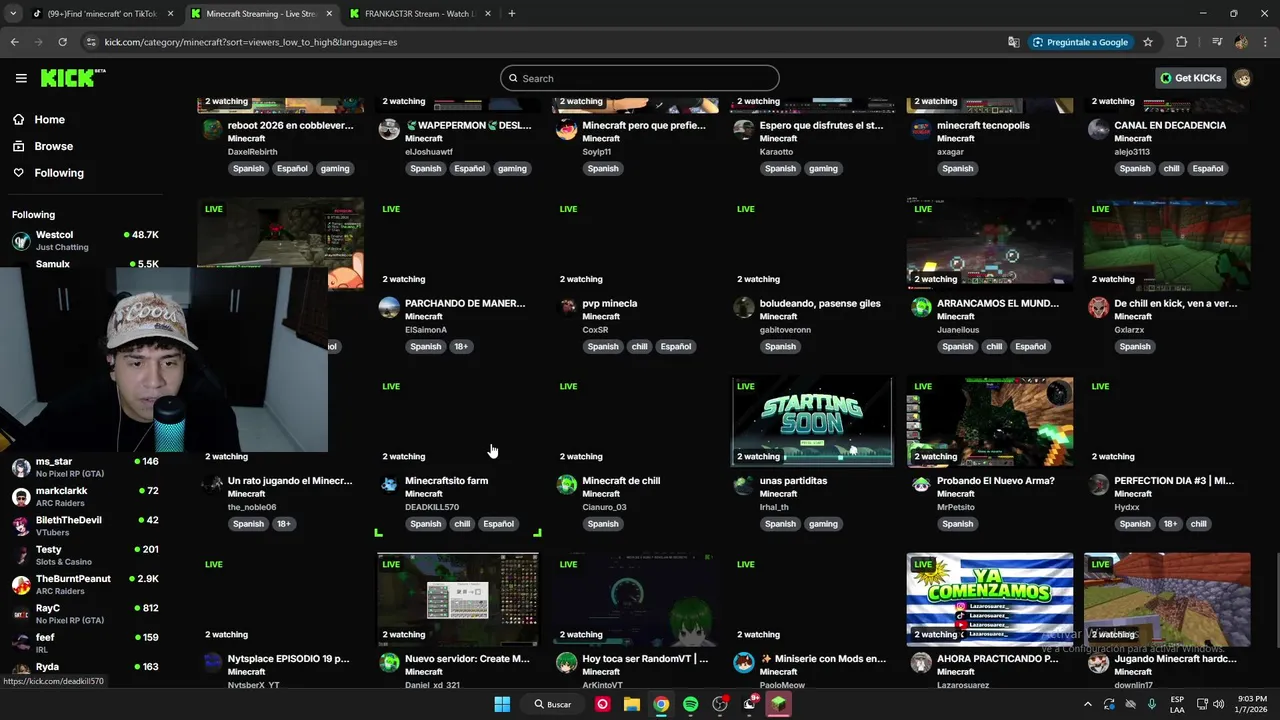
Task: Bookmark this page with star icon
Action: (x=1148, y=42)
